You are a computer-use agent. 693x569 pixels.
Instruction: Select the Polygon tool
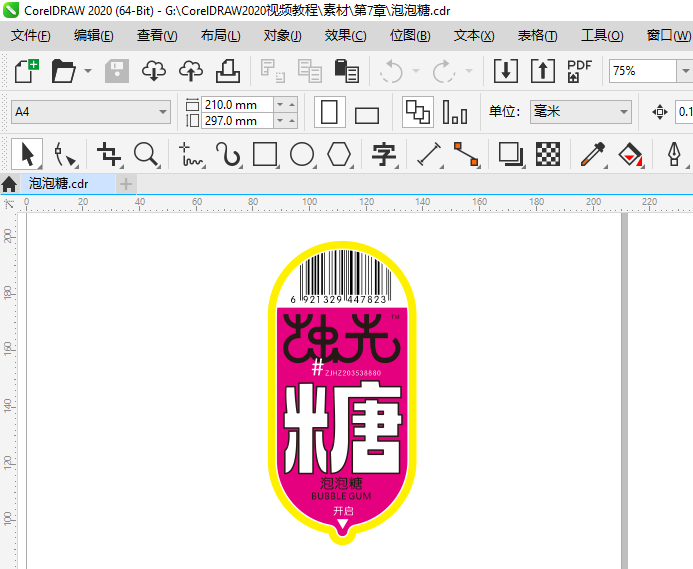click(339, 154)
